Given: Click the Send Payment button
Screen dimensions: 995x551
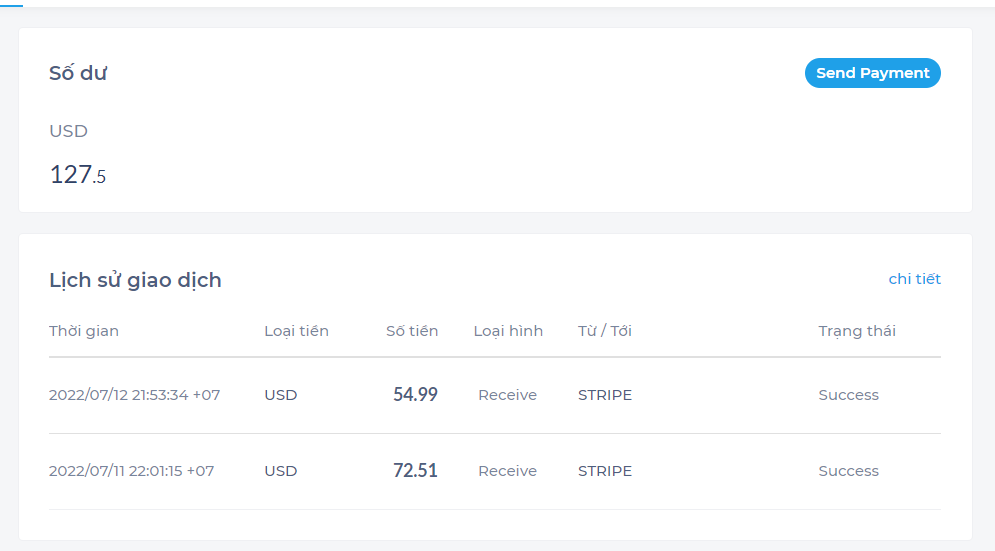Looking at the screenshot, I should pyautogui.click(x=872, y=73).
